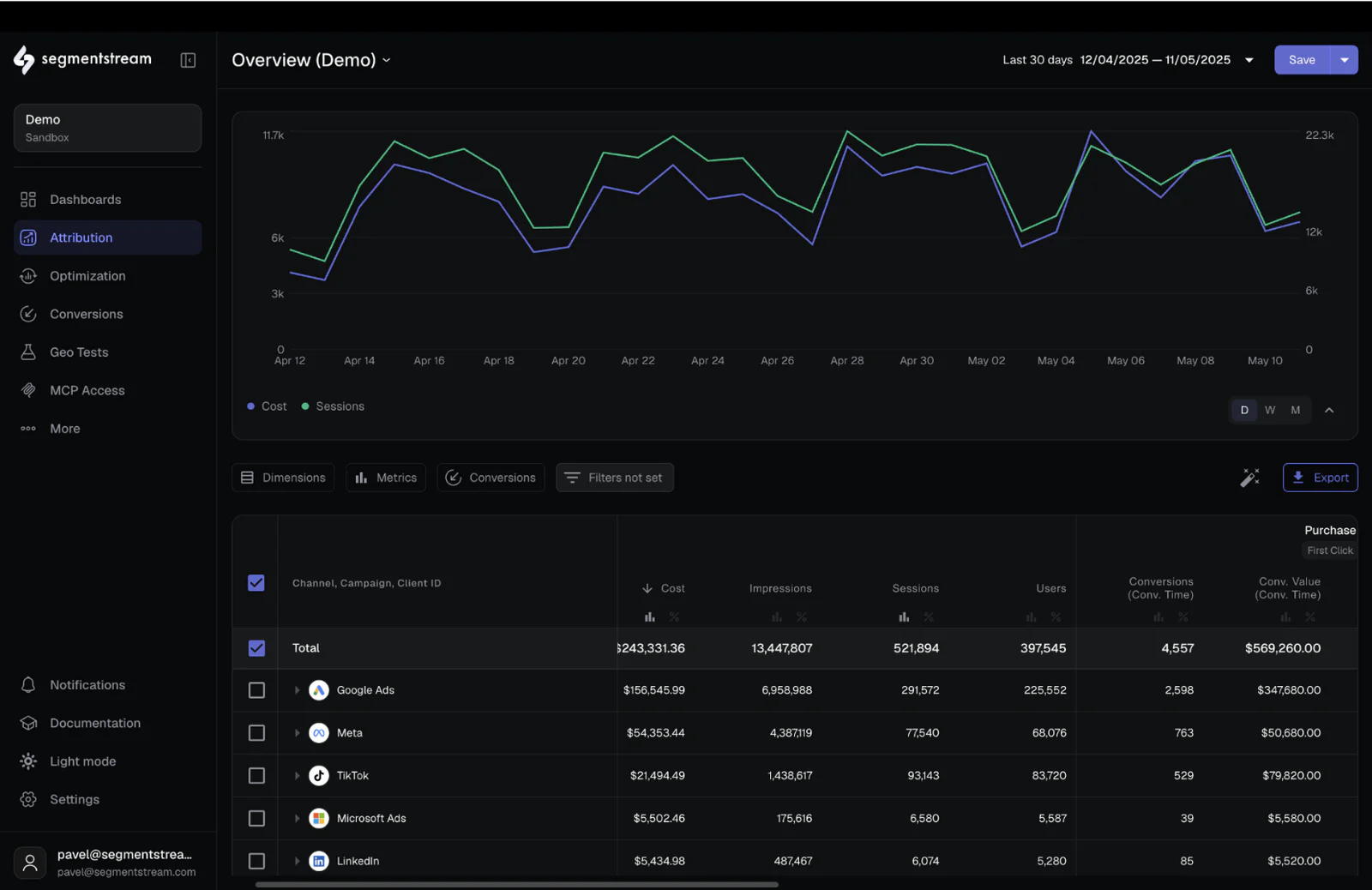Check the Microsoft Ads row checkbox
Image resolution: width=1372 pixels, height=890 pixels.
[256, 819]
